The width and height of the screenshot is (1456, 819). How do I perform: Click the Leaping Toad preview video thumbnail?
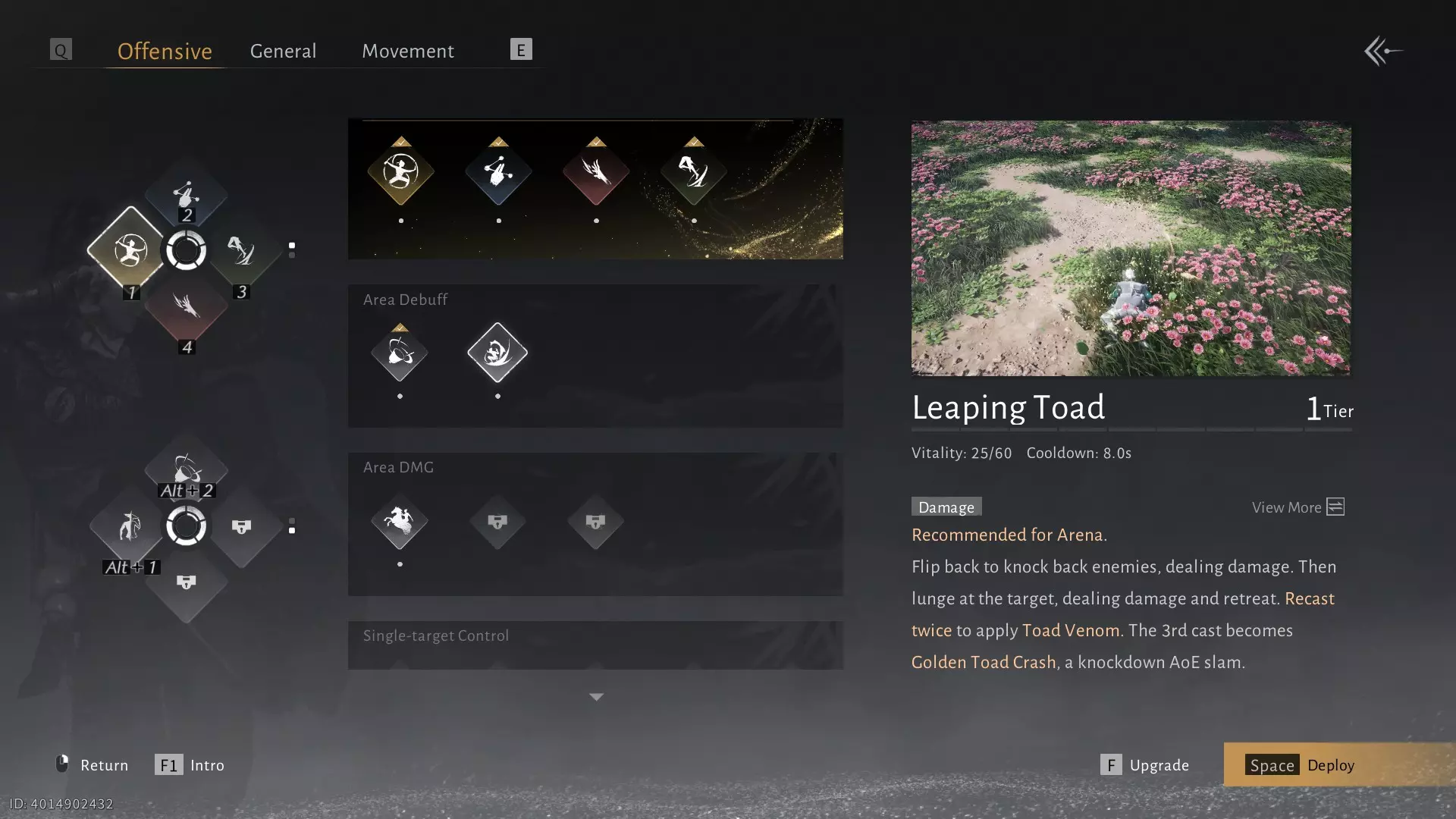[x=1131, y=248]
